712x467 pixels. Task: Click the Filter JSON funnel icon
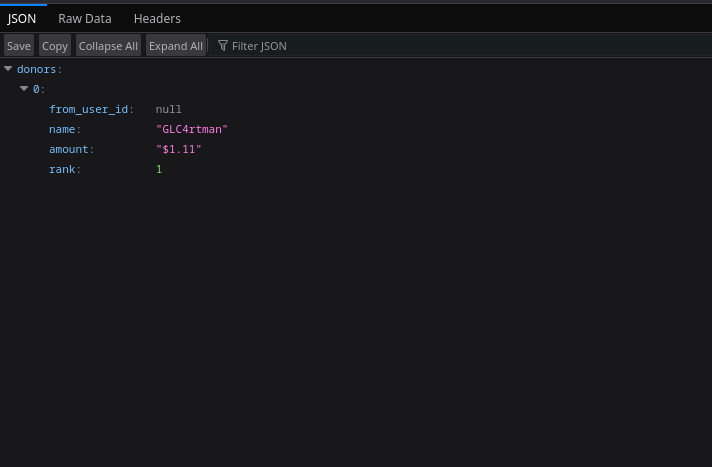pyautogui.click(x=222, y=45)
